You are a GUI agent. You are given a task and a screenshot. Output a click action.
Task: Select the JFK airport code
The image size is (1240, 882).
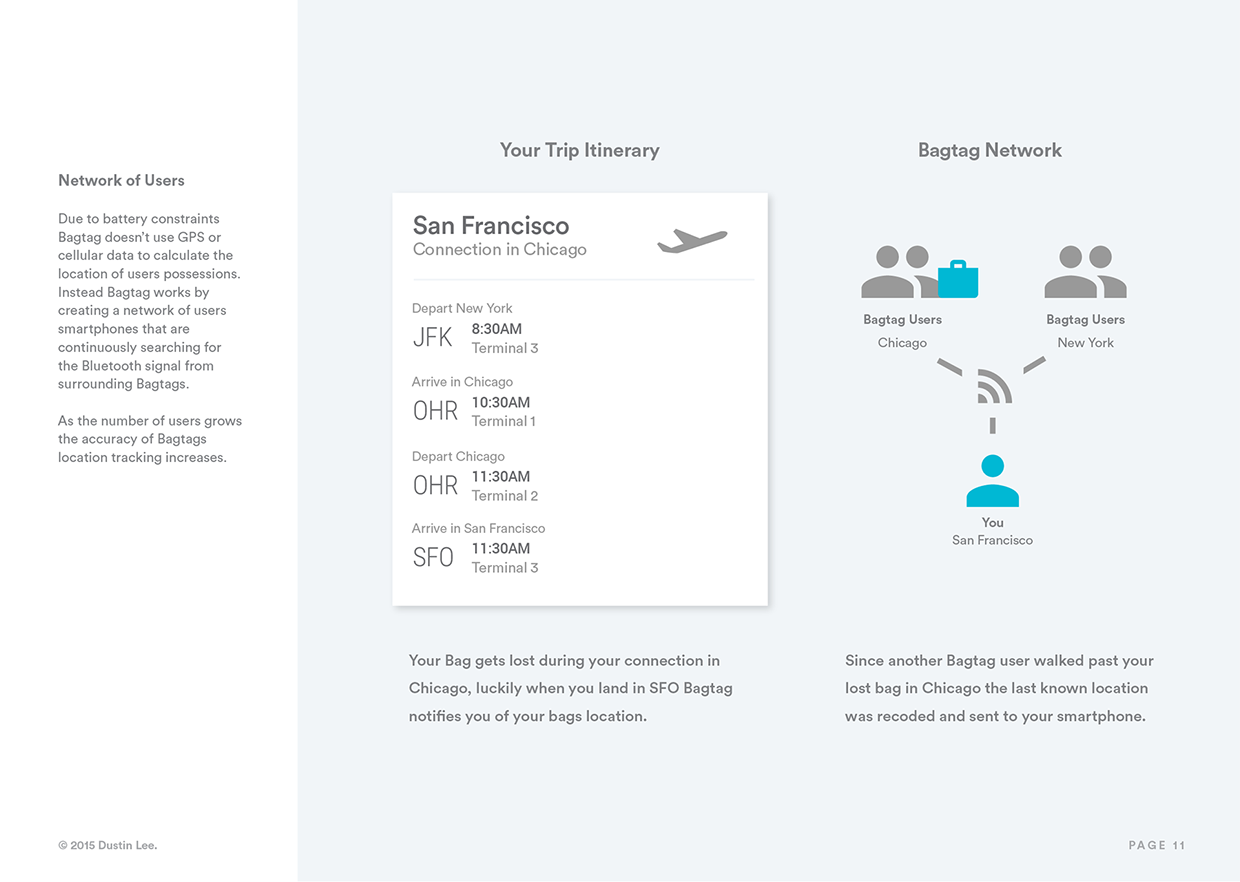click(433, 338)
